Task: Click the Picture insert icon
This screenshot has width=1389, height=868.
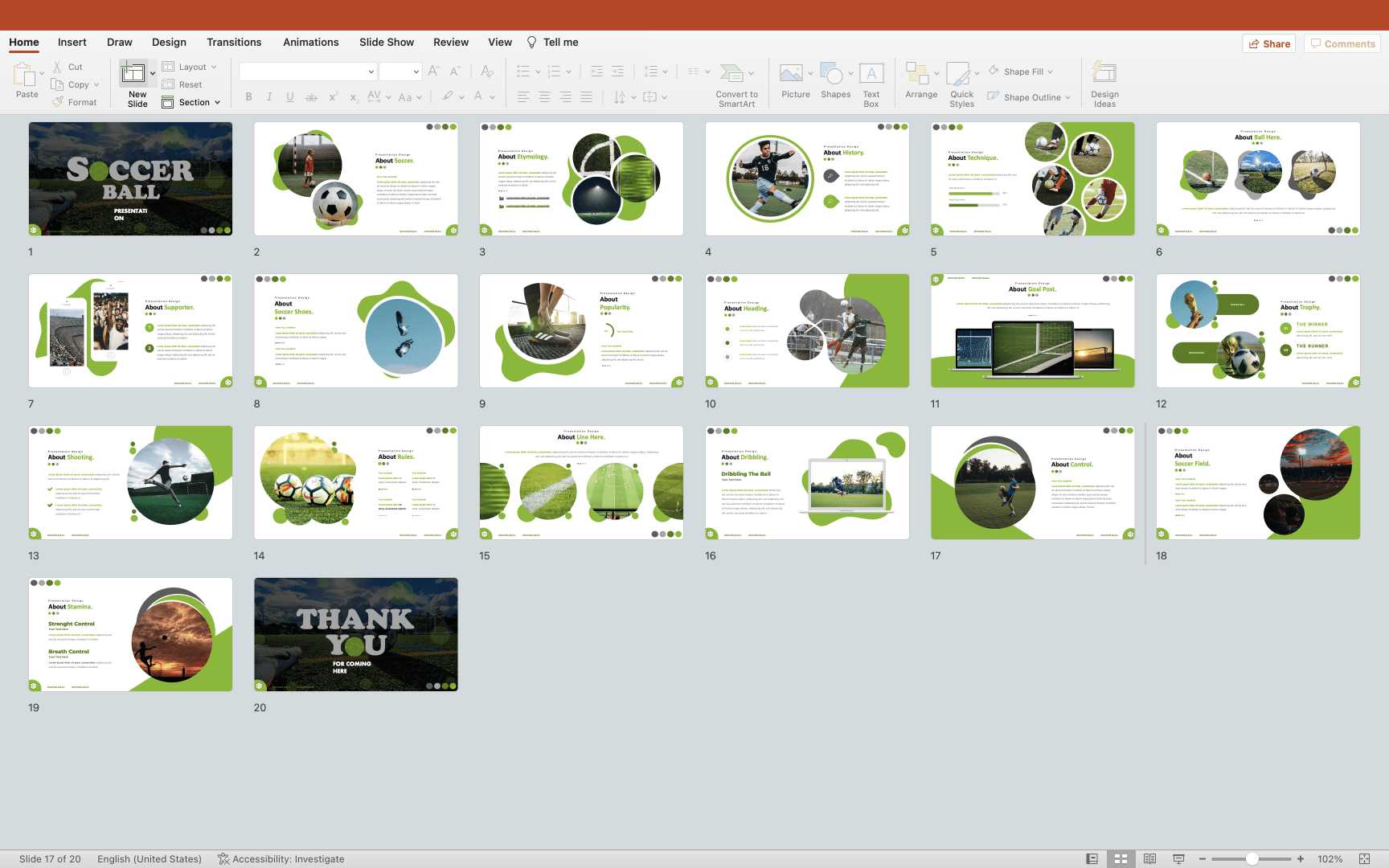Action: (x=791, y=75)
